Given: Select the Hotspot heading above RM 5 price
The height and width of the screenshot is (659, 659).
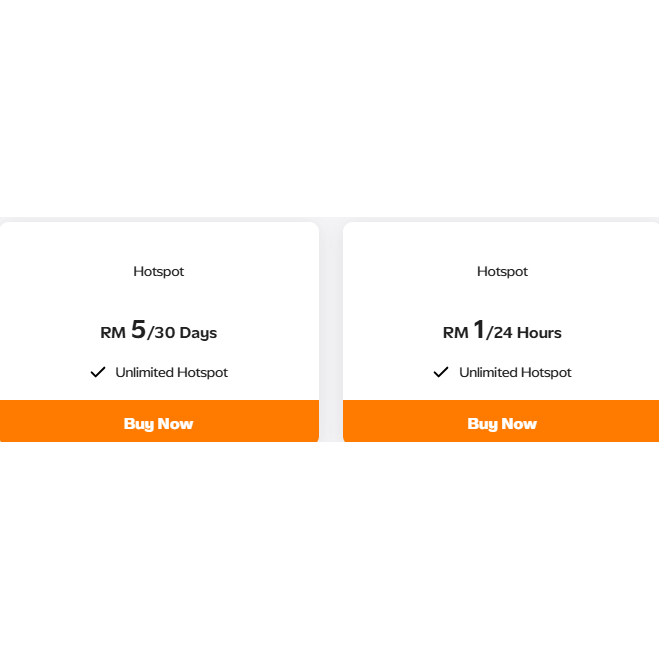Looking at the screenshot, I should click(159, 271).
